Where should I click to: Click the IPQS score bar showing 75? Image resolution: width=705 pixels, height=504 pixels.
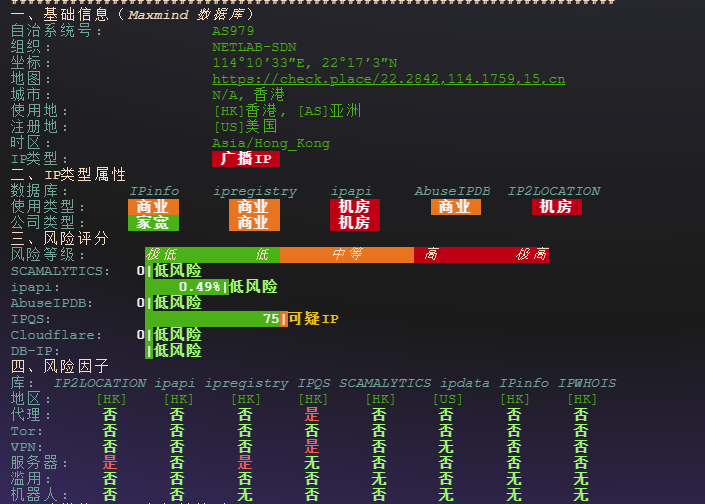pyautogui.click(x=215, y=319)
